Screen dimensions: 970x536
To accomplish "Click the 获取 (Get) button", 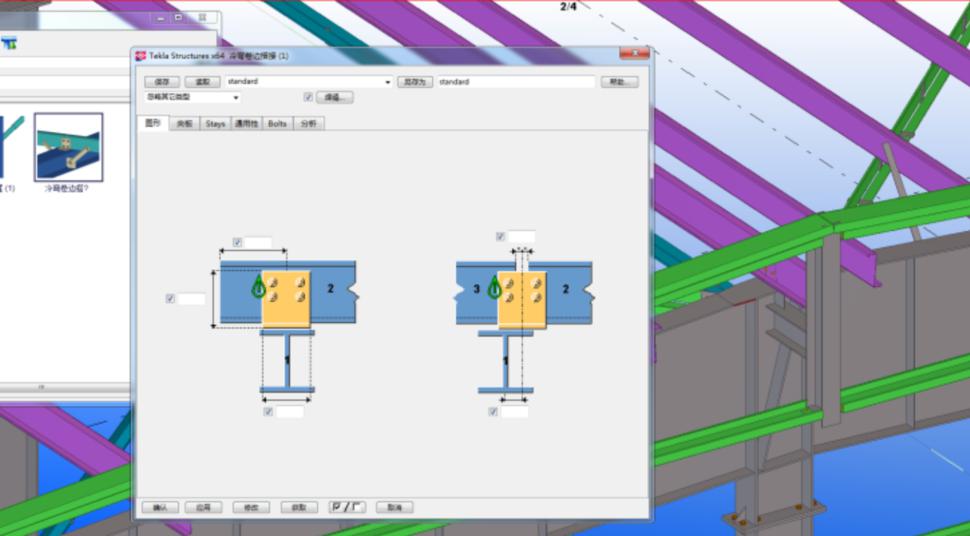I will (299, 508).
